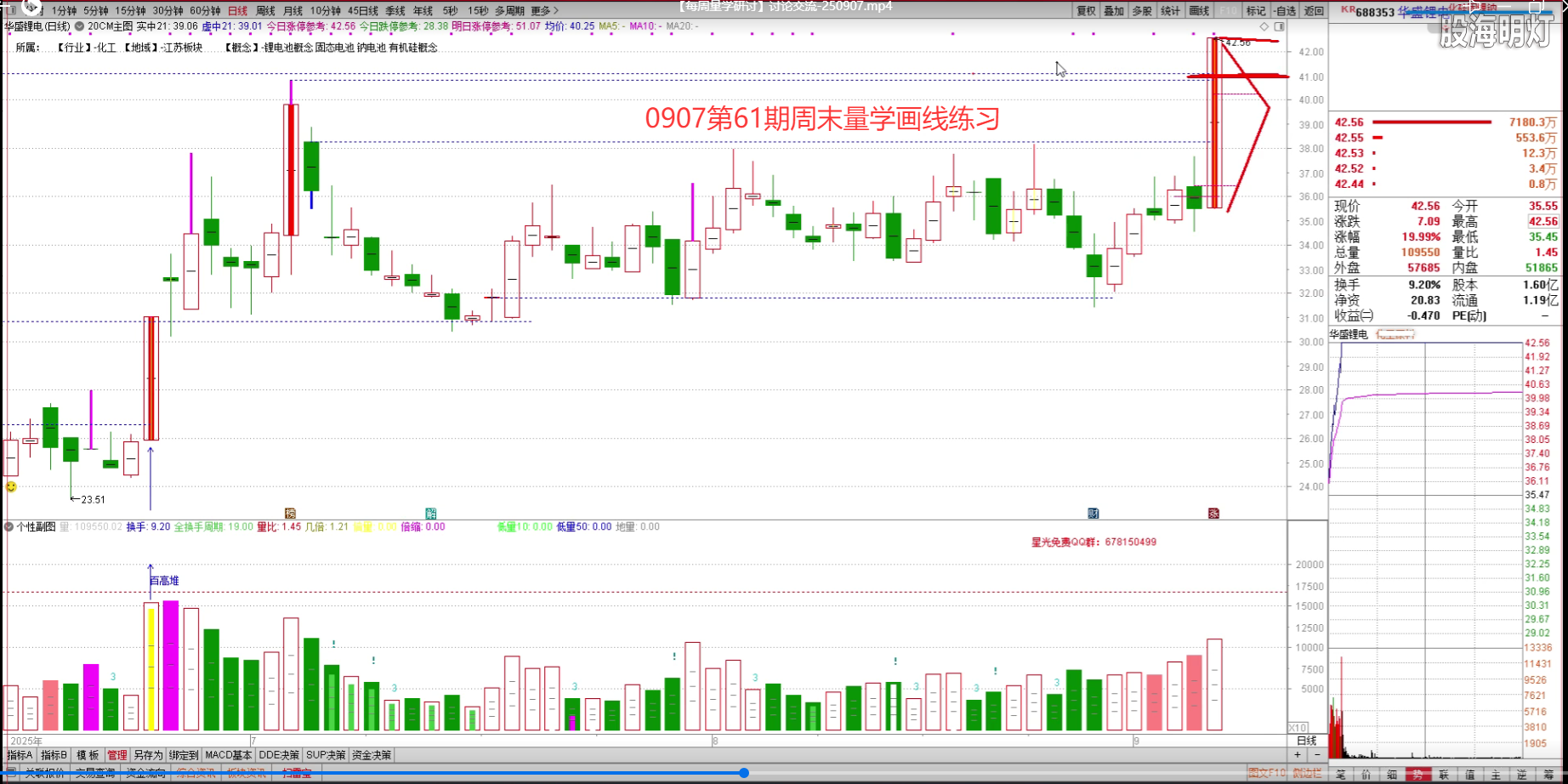The image size is (1568, 784).
Task: Click the minus zoom icon below the price axis
Action: [x=1317, y=755]
